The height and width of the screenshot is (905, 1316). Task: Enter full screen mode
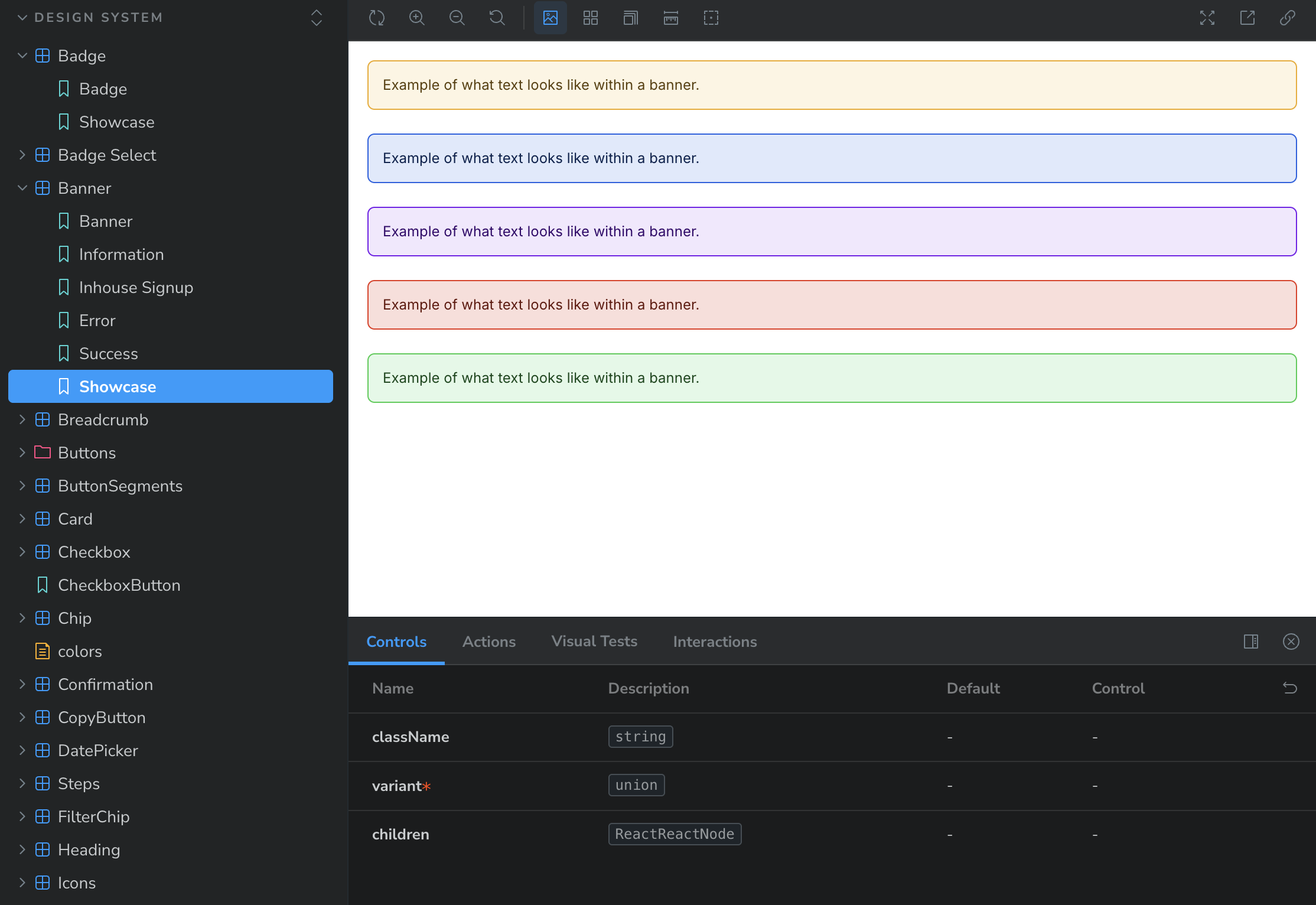click(x=1207, y=18)
